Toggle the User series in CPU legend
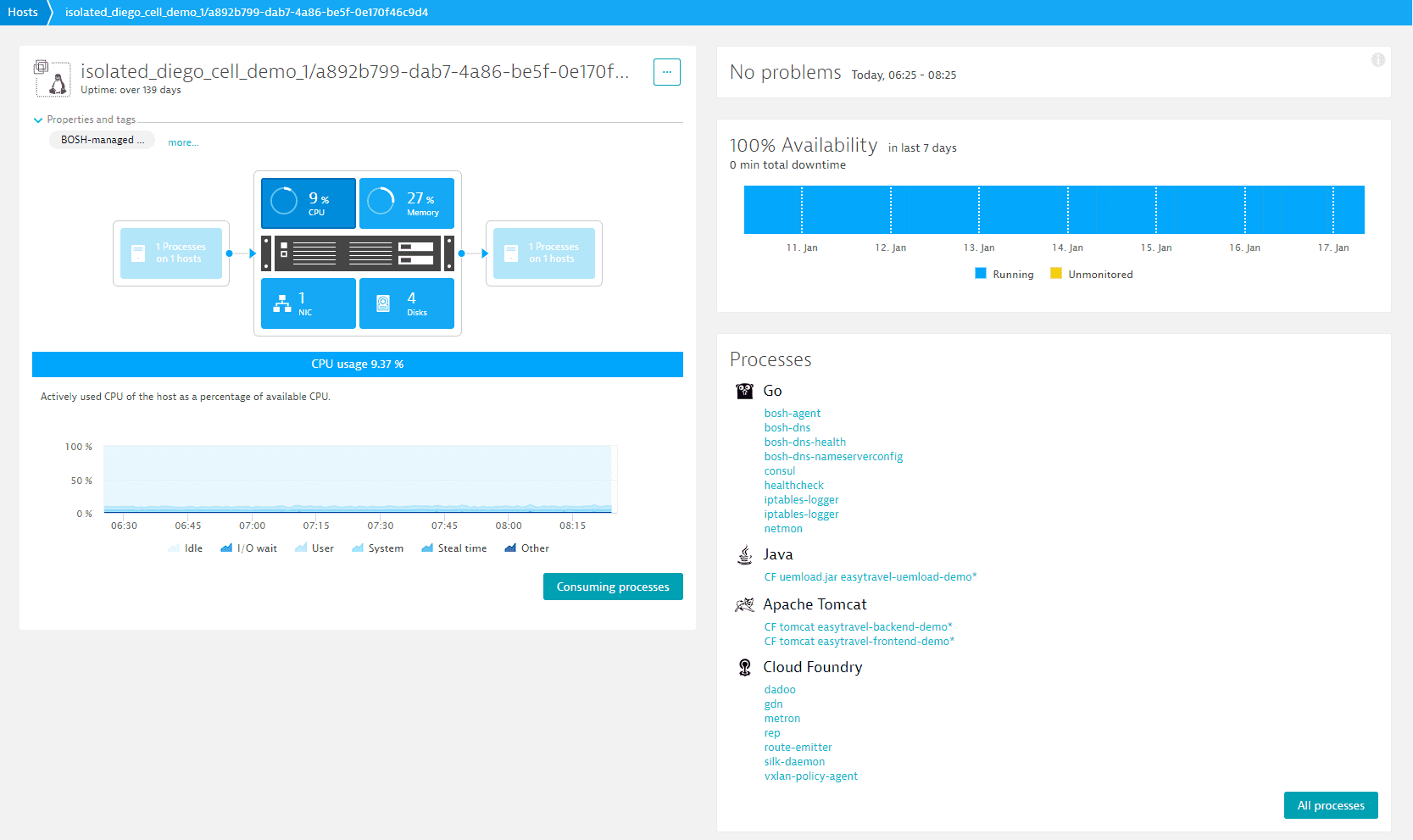The image size is (1413, 840). [314, 548]
